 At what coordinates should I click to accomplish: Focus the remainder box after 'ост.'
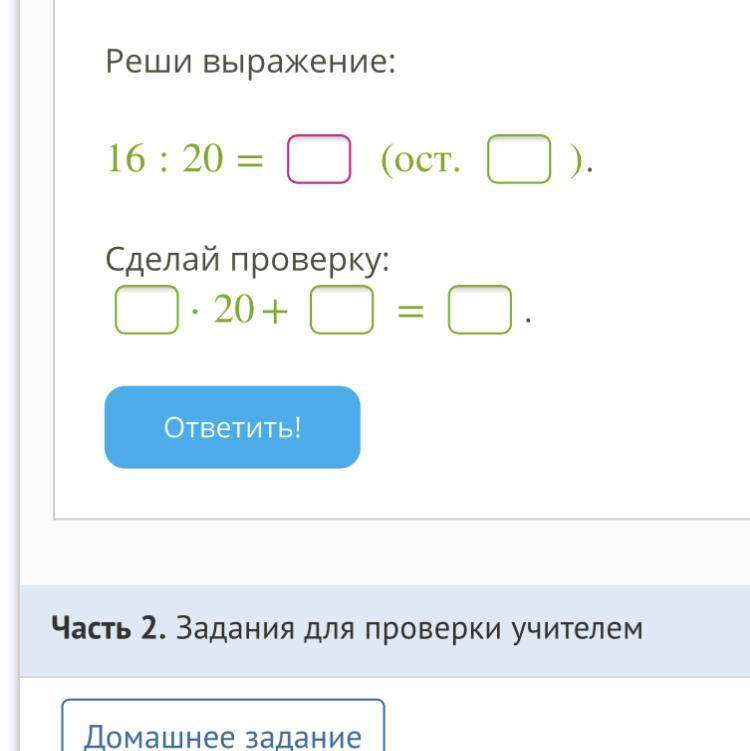519,159
